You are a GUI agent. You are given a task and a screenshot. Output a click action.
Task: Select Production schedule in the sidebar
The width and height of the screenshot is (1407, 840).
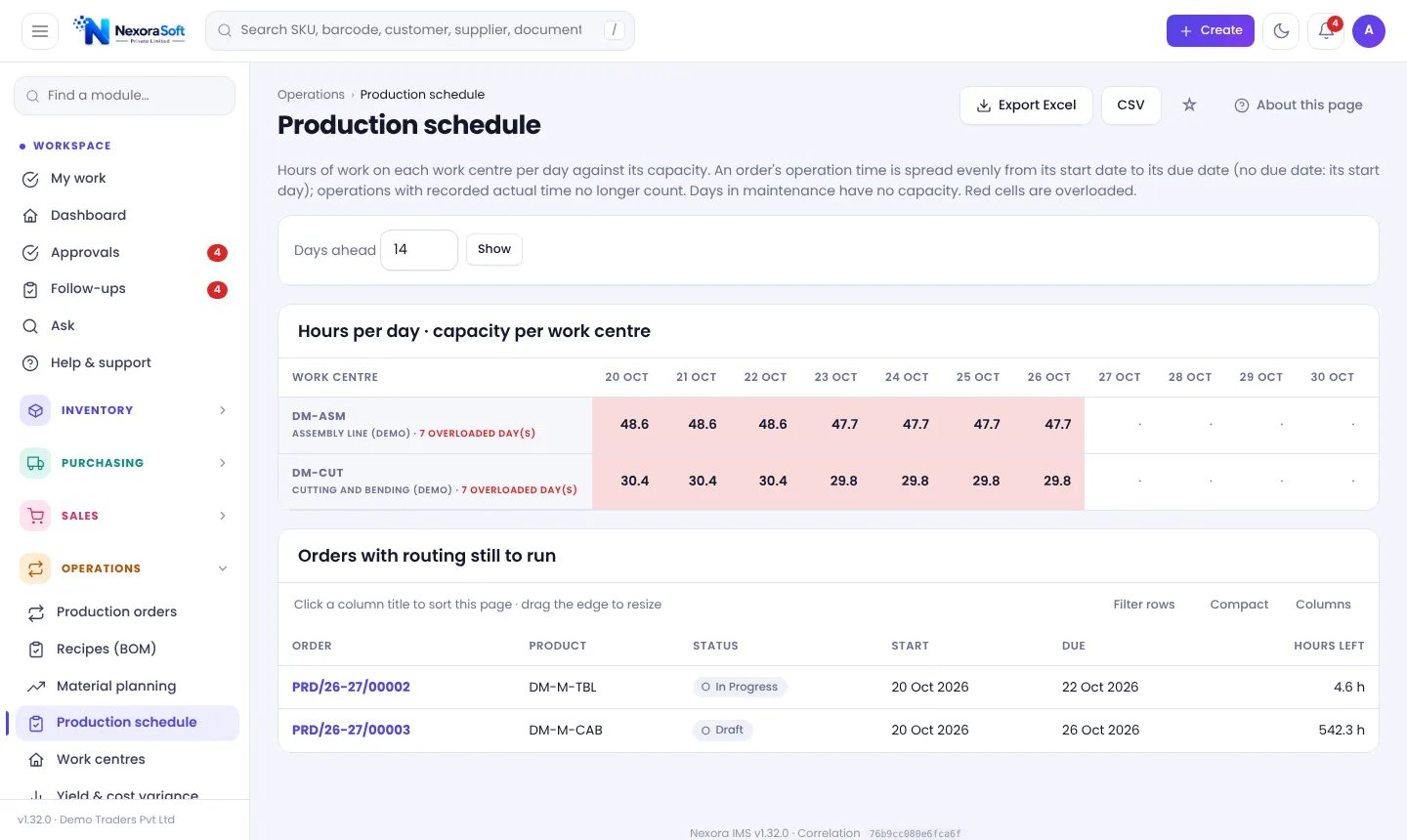click(126, 723)
